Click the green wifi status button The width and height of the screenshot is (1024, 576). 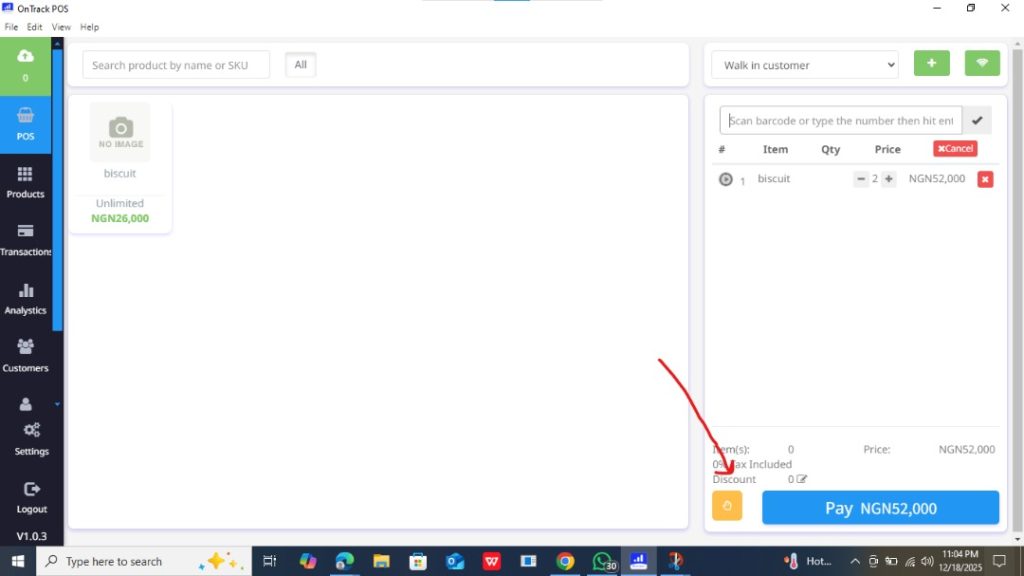[982, 64]
